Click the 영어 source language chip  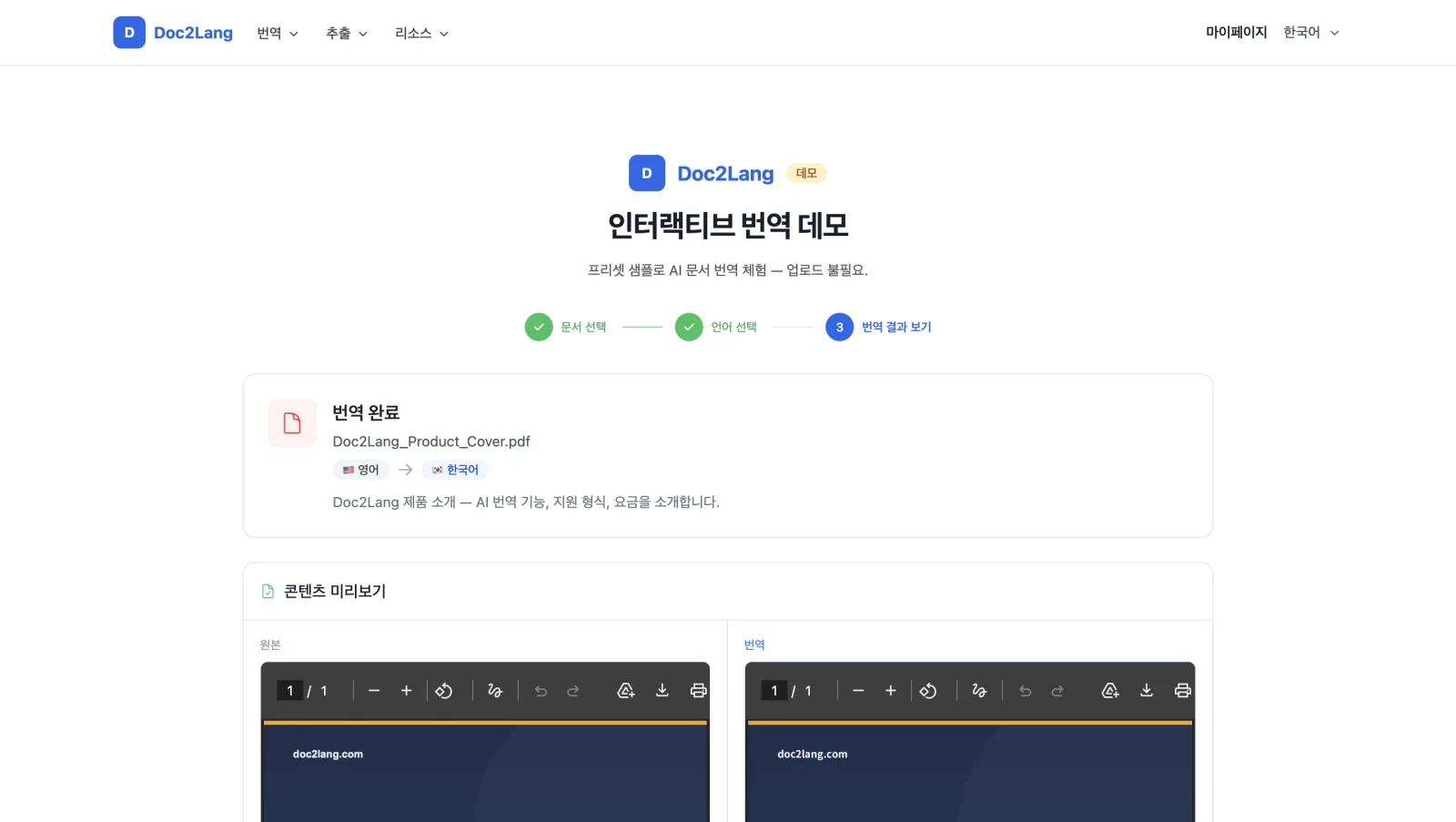pos(360,470)
